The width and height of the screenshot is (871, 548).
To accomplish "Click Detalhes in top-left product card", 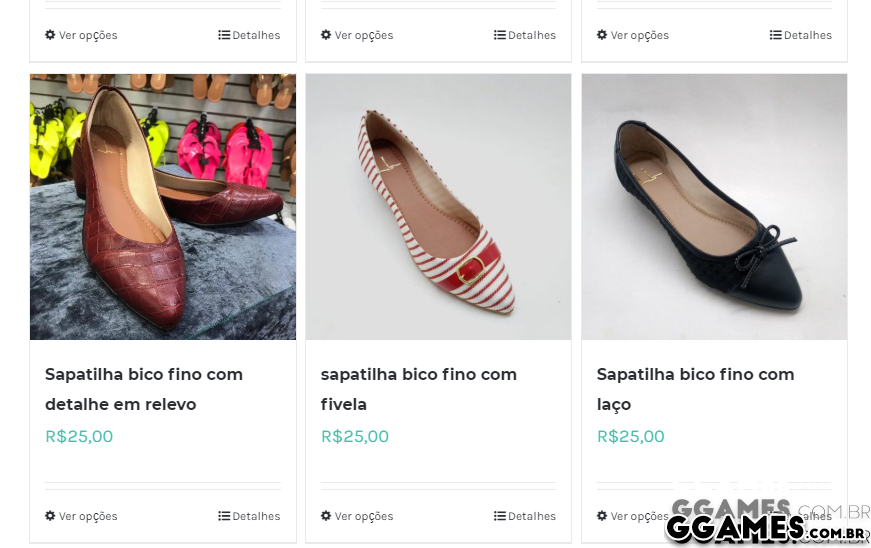I will pyautogui.click(x=256, y=35).
